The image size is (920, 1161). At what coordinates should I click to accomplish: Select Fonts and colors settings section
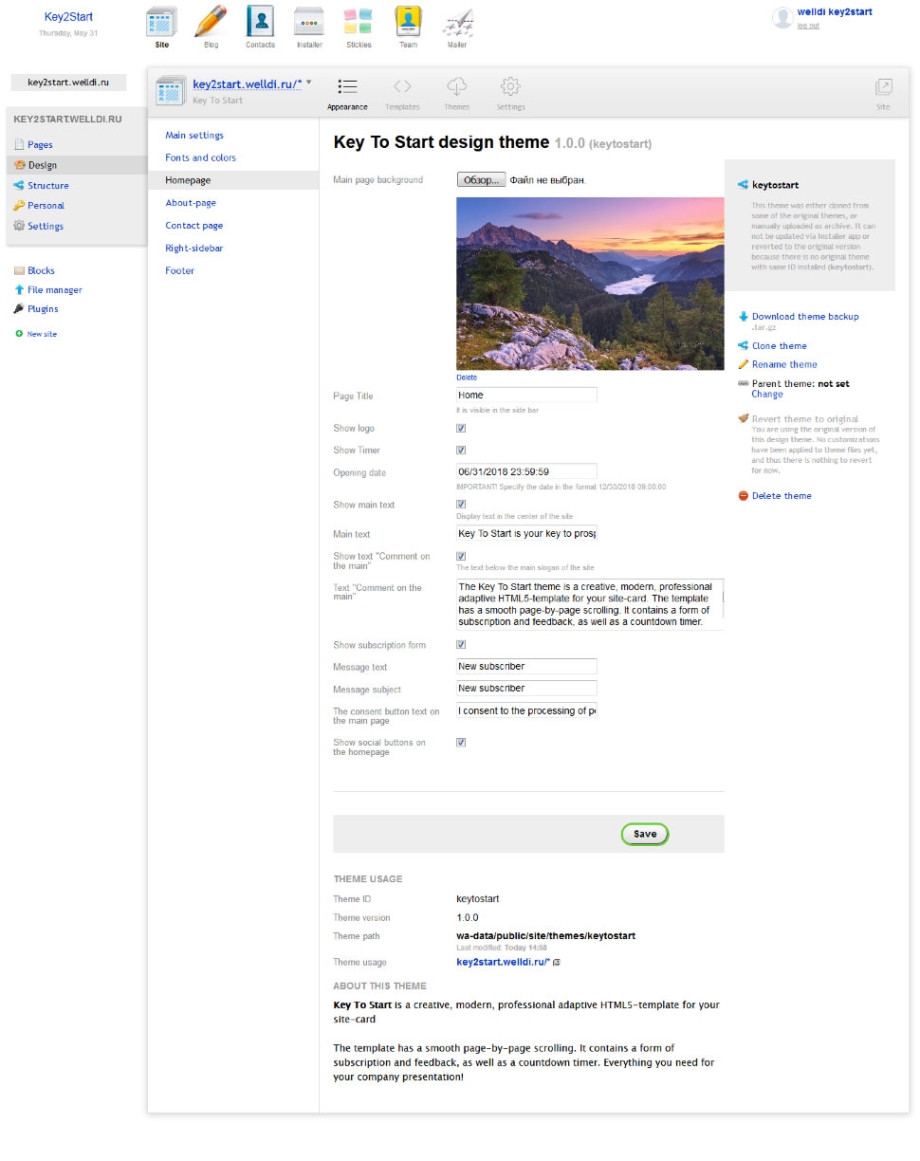point(201,158)
